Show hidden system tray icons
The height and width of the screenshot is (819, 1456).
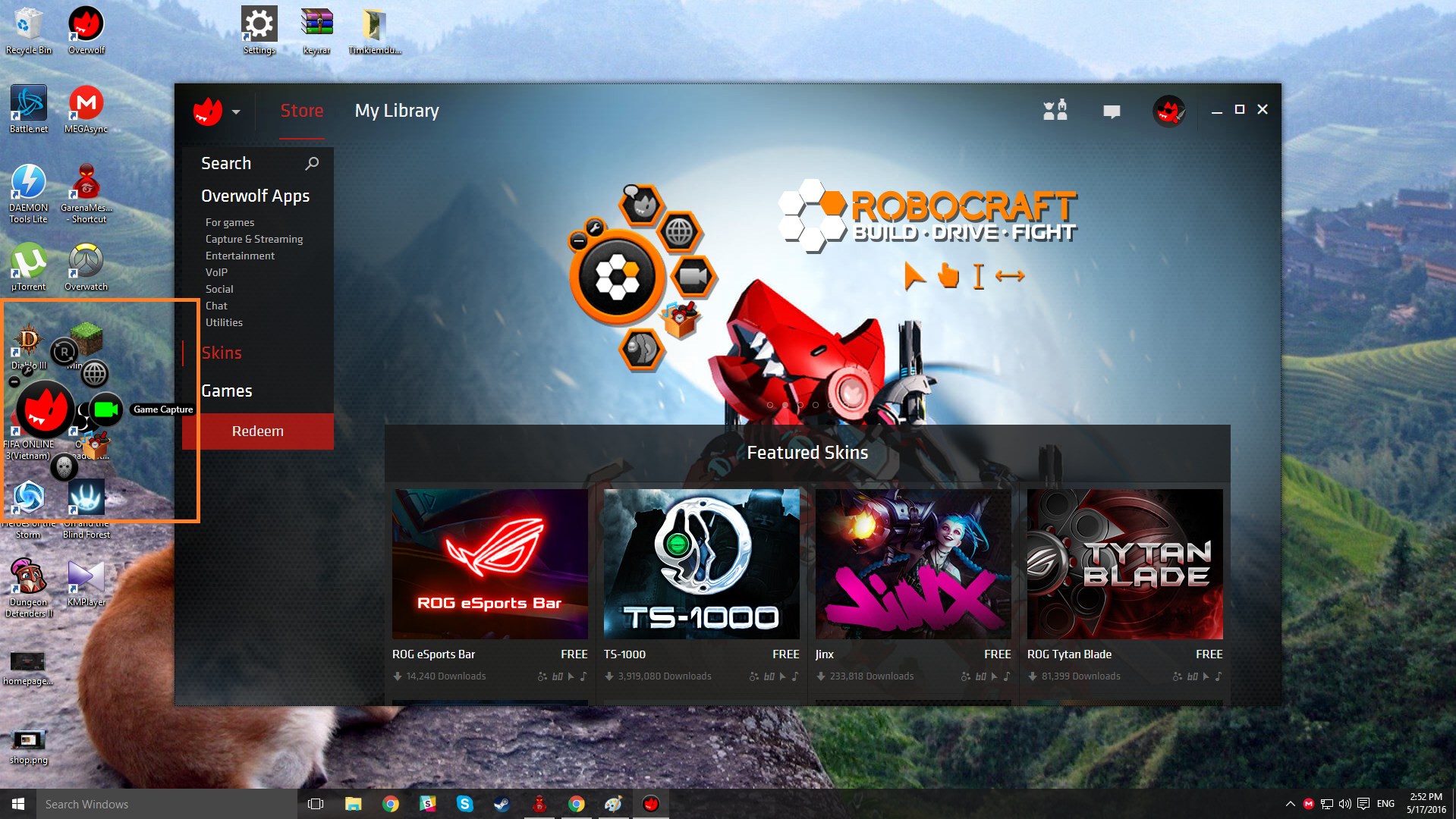[x=1291, y=804]
